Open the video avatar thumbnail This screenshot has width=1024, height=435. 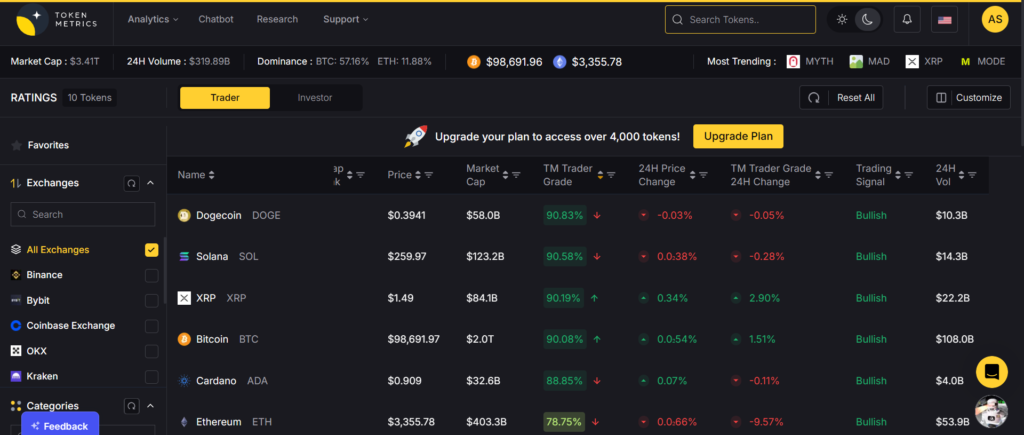[991, 411]
